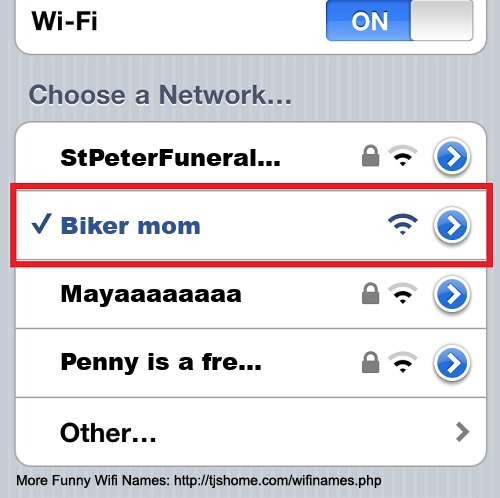
Task: Tap the lock icon beside Mayaaaaaaaa
Action: [371, 293]
